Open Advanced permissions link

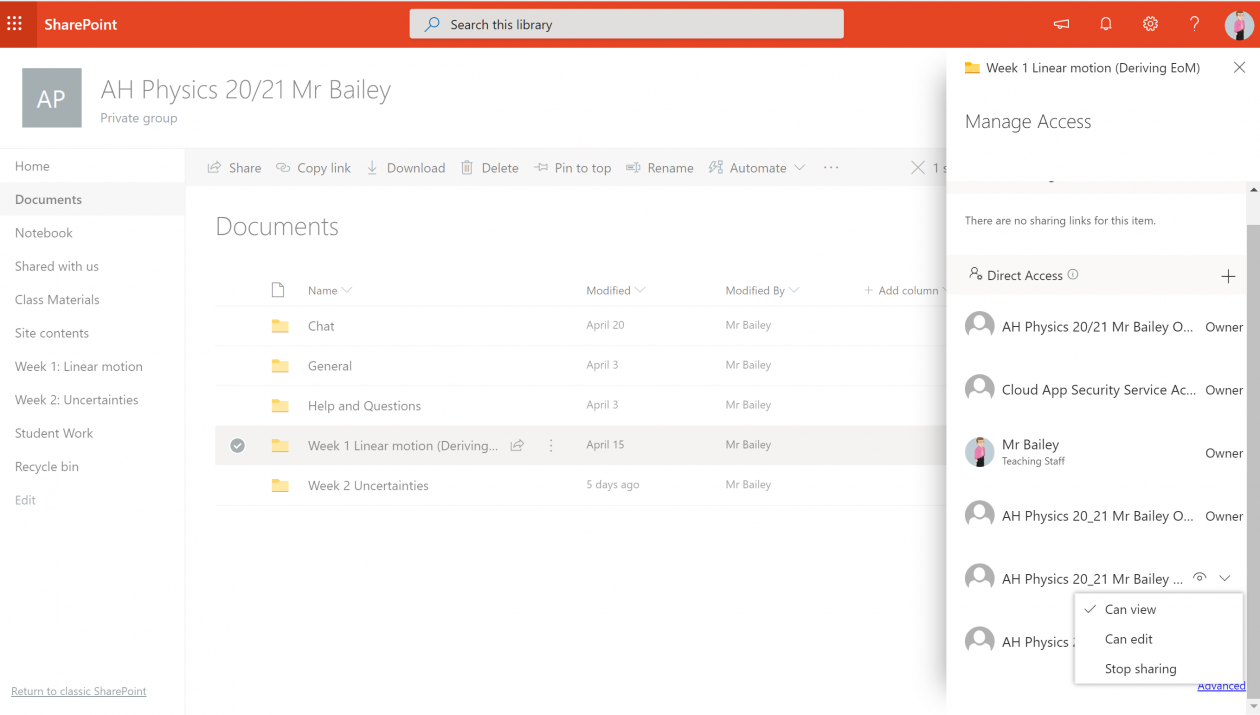1221,686
